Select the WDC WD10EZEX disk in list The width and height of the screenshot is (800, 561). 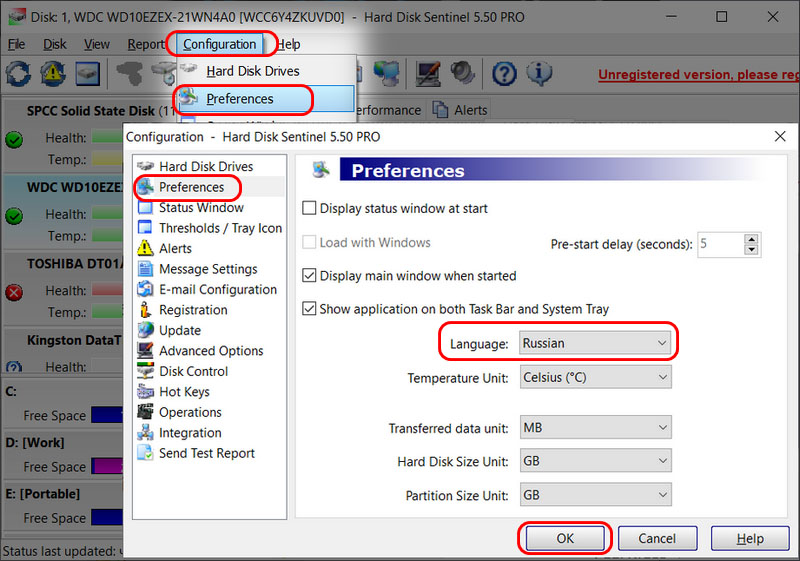click(63, 212)
